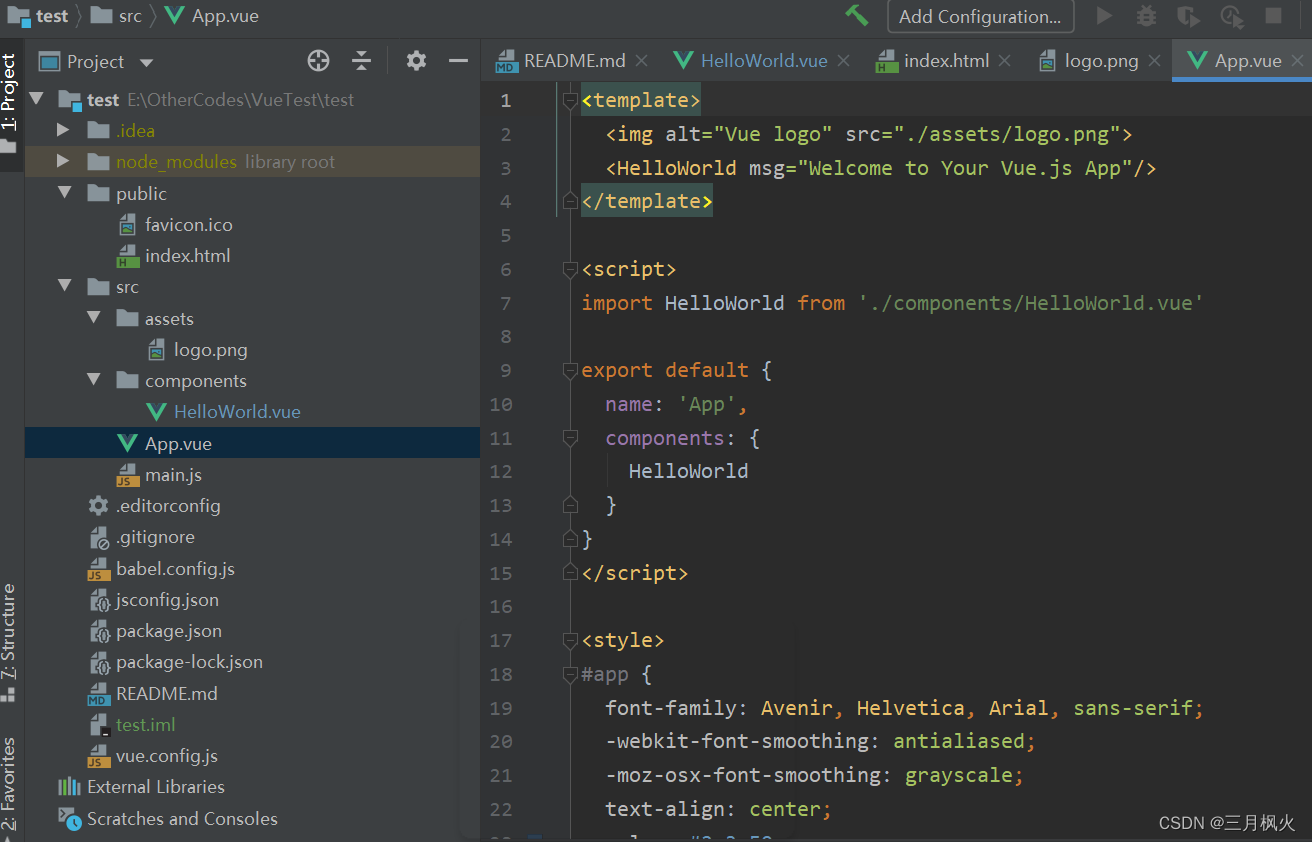Click the Run play icon in toolbar
The height and width of the screenshot is (842, 1312).
click(x=1104, y=16)
